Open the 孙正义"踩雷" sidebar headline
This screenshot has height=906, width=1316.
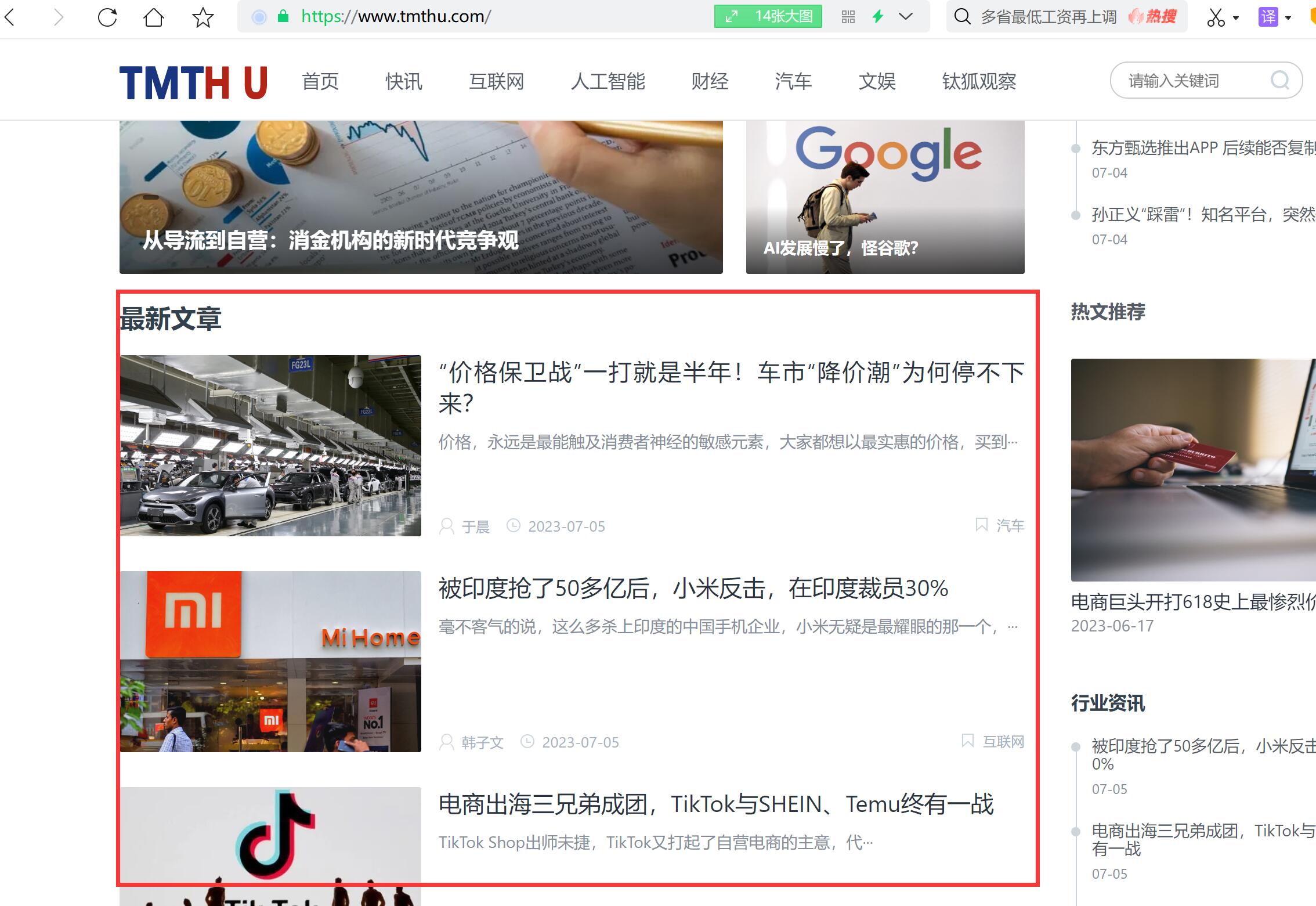(x=1203, y=215)
